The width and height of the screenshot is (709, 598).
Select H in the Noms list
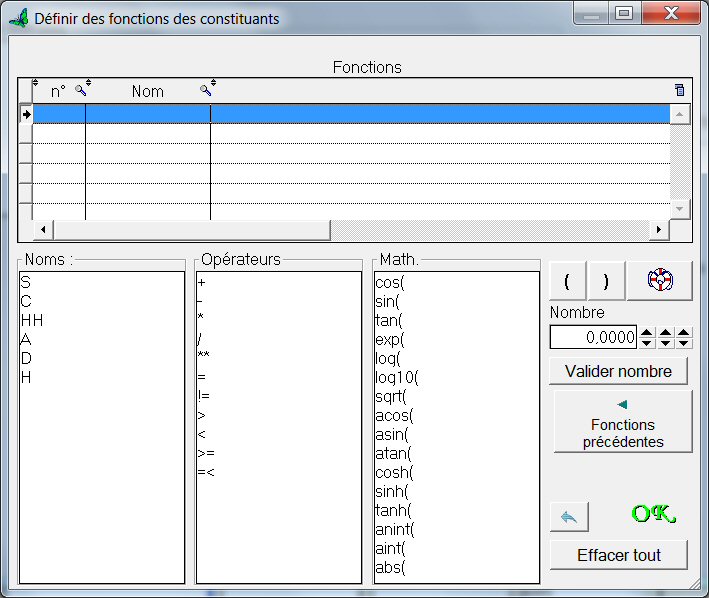26,377
